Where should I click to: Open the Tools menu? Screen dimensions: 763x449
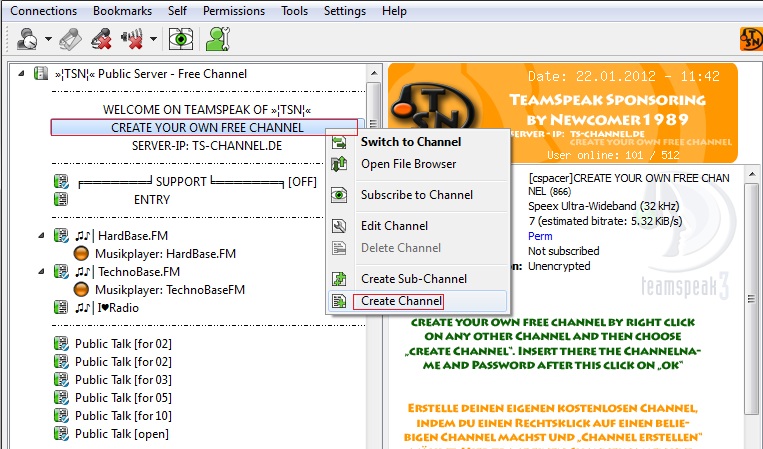294,11
